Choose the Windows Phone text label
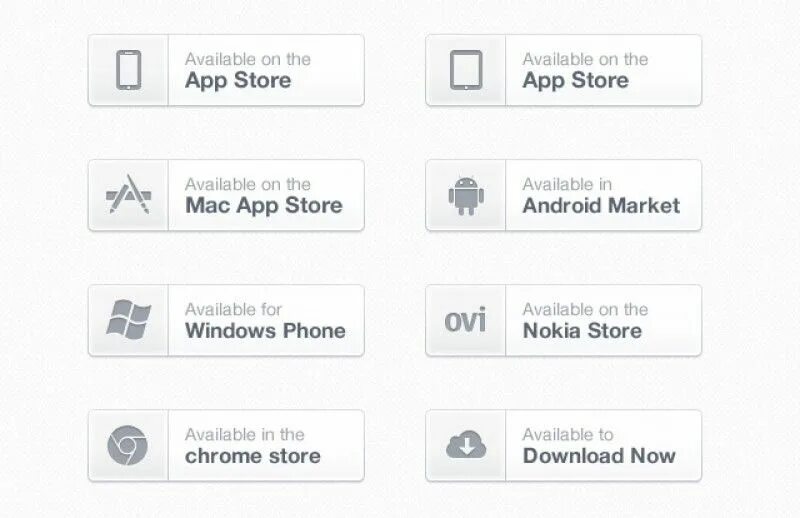800x518 pixels. (265, 331)
